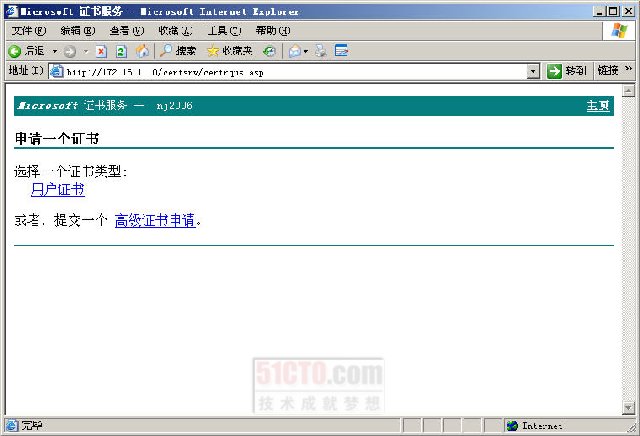The width and height of the screenshot is (640, 436).
Task: Click the vertical scrollbar down arrow
Action: coord(629,408)
